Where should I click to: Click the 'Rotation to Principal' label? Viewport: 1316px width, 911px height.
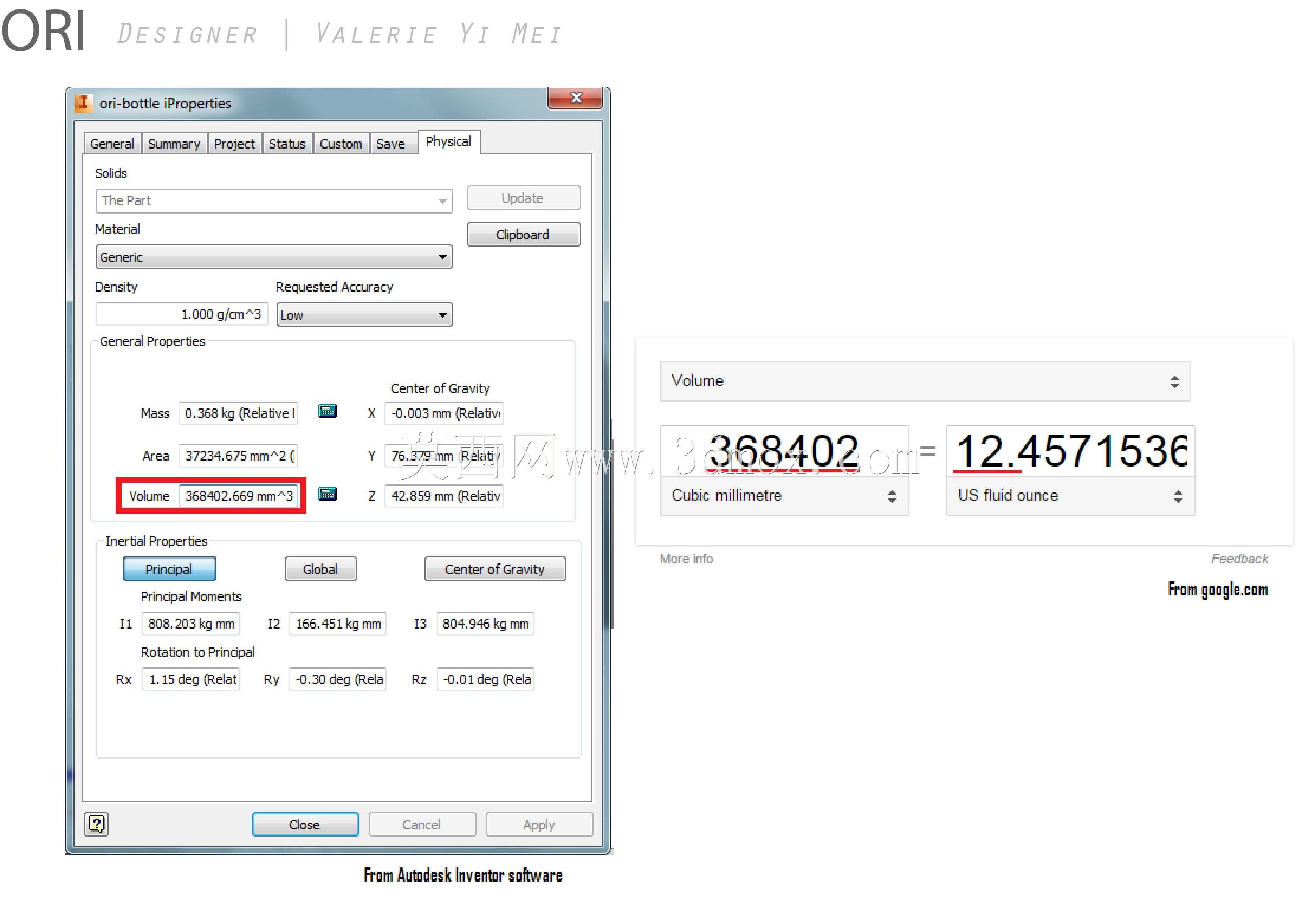(x=197, y=652)
